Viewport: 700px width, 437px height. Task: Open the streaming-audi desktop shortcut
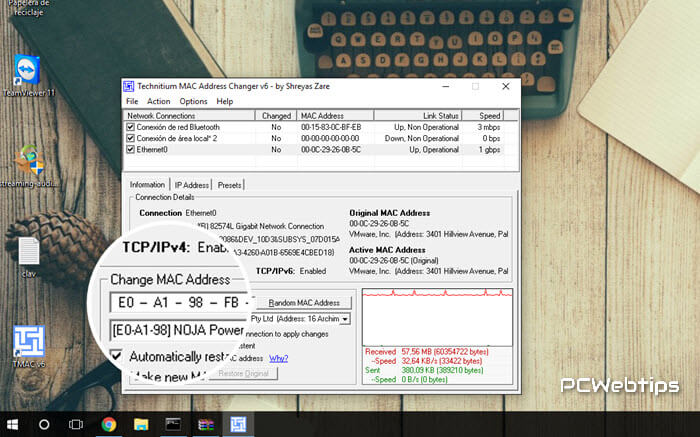[x=29, y=166]
